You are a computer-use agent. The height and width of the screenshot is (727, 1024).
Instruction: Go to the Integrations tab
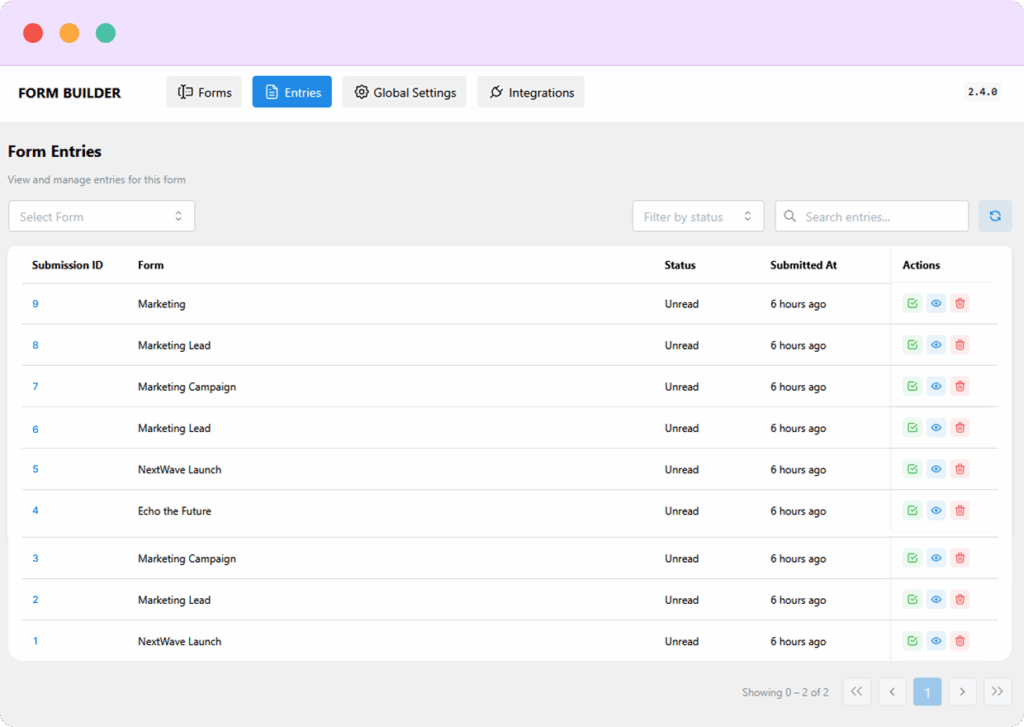coord(530,91)
